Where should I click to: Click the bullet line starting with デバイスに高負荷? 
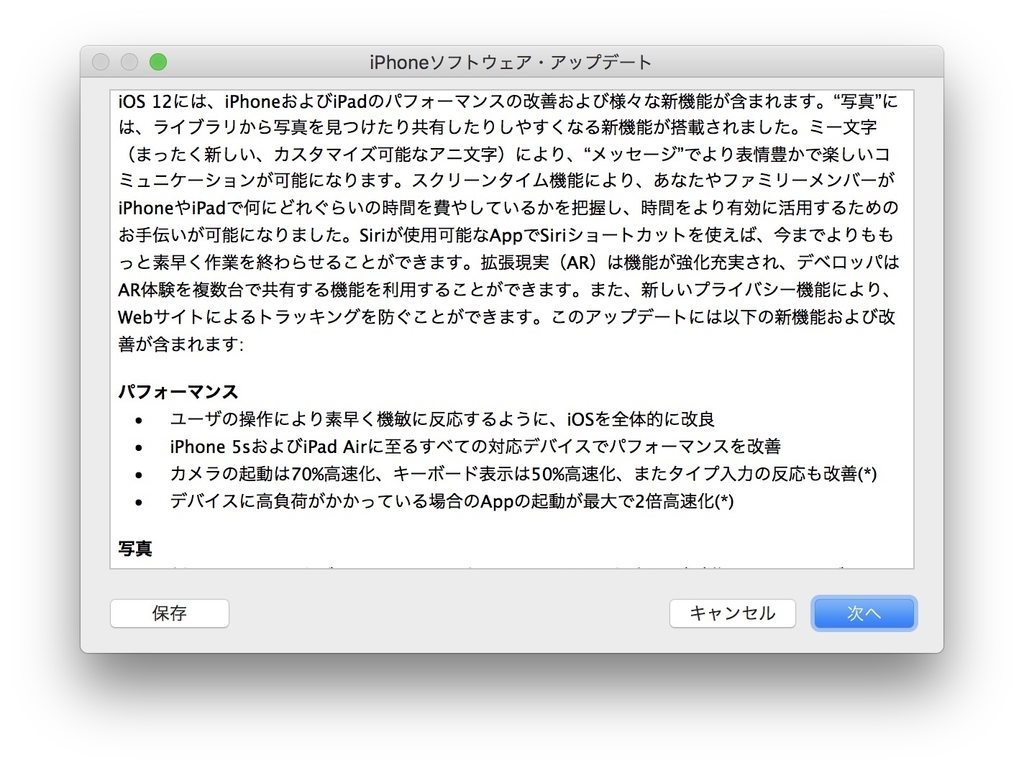(x=451, y=501)
